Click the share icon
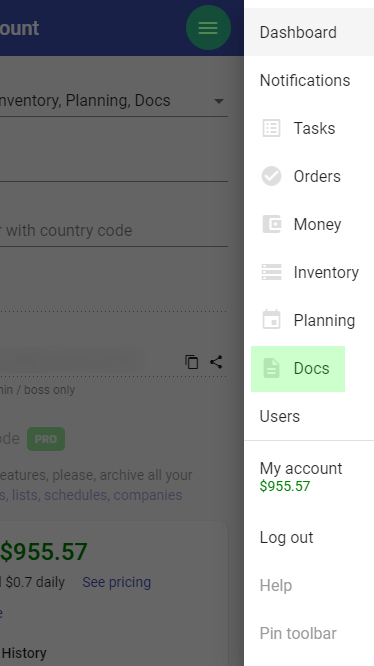Screen dimensions: 374x666 216,362
